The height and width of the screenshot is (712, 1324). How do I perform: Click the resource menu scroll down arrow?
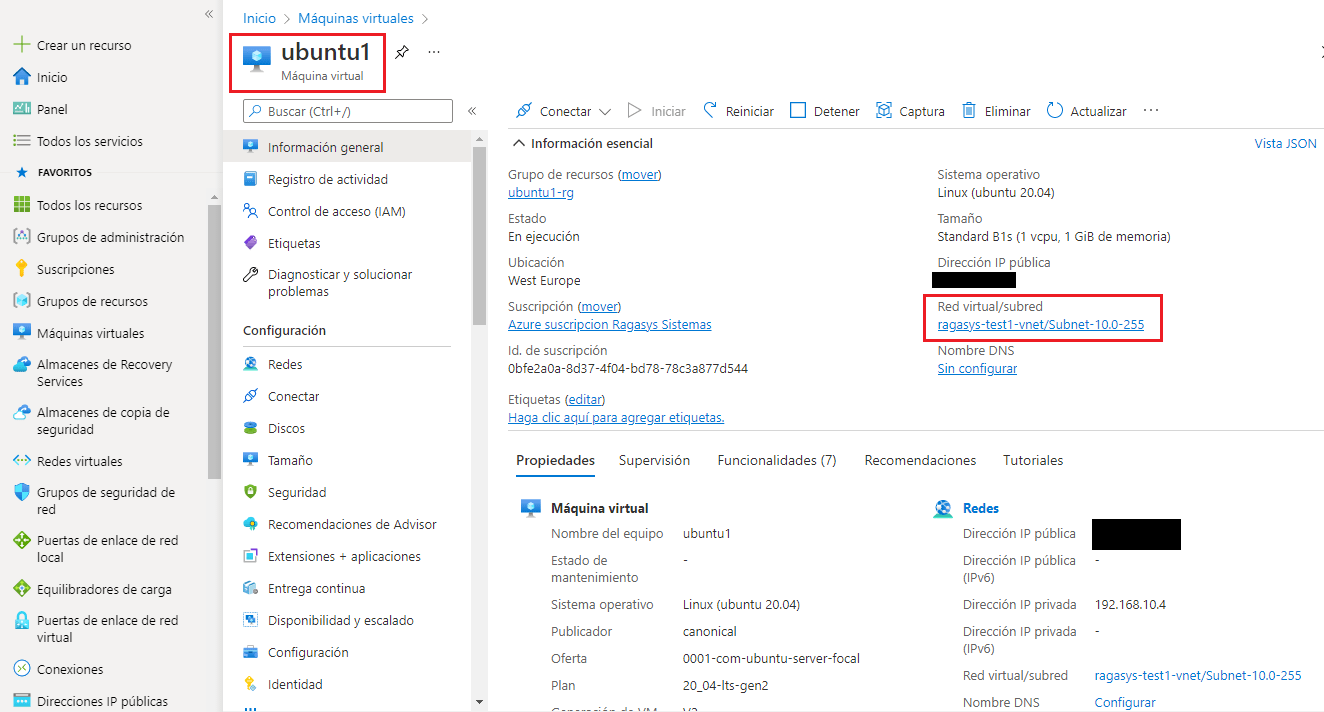(x=479, y=702)
